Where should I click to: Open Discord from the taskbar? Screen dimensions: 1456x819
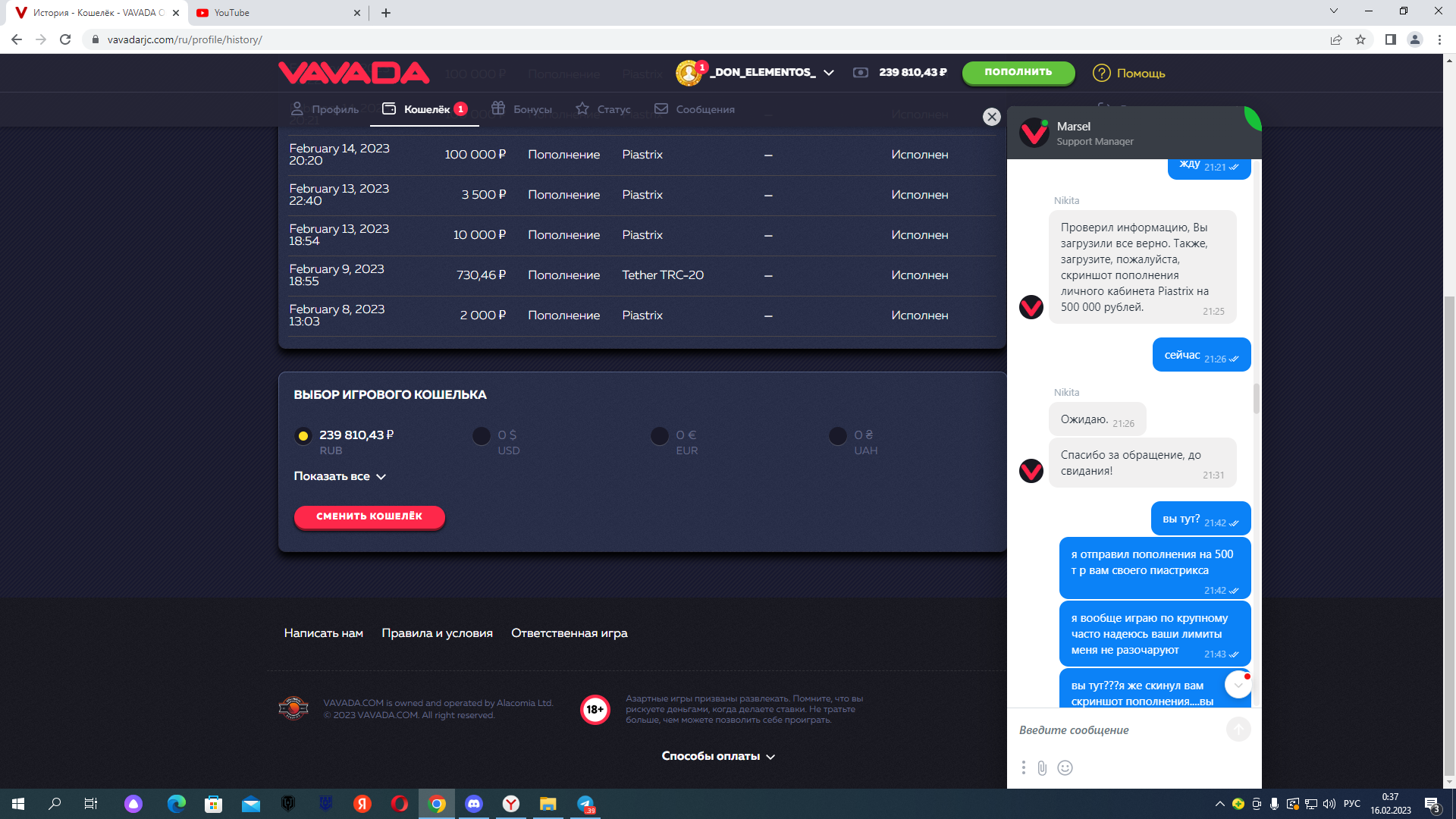coord(474,804)
